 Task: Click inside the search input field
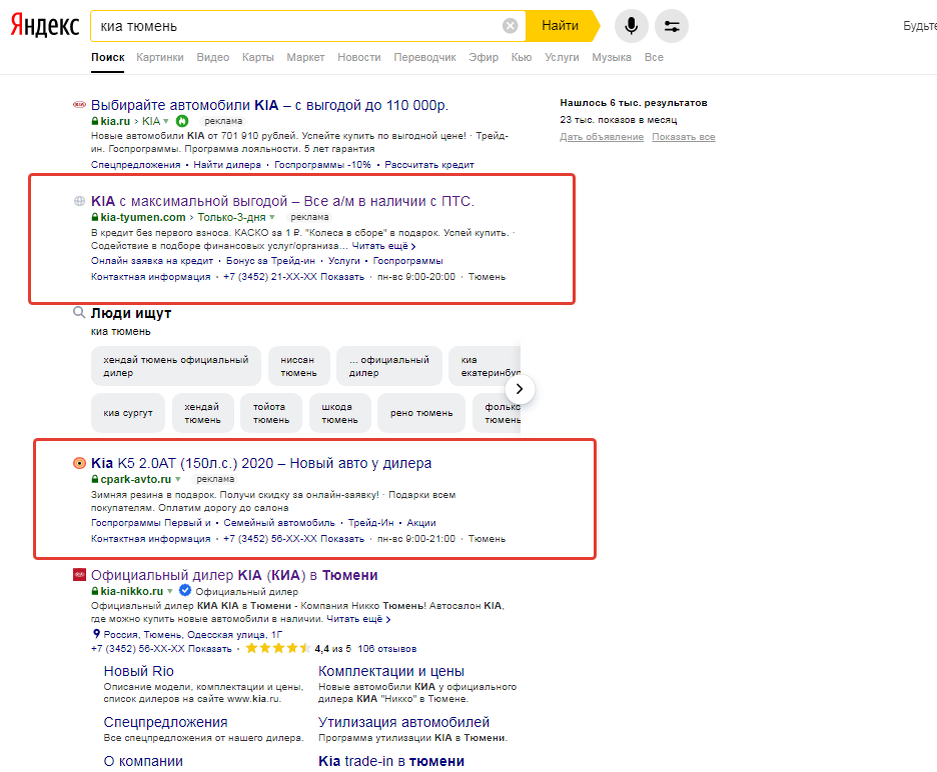coord(300,26)
